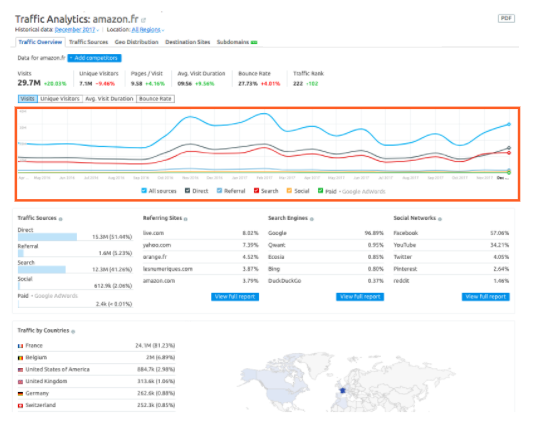Click the Referral traffic source bar

(x=21, y=253)
